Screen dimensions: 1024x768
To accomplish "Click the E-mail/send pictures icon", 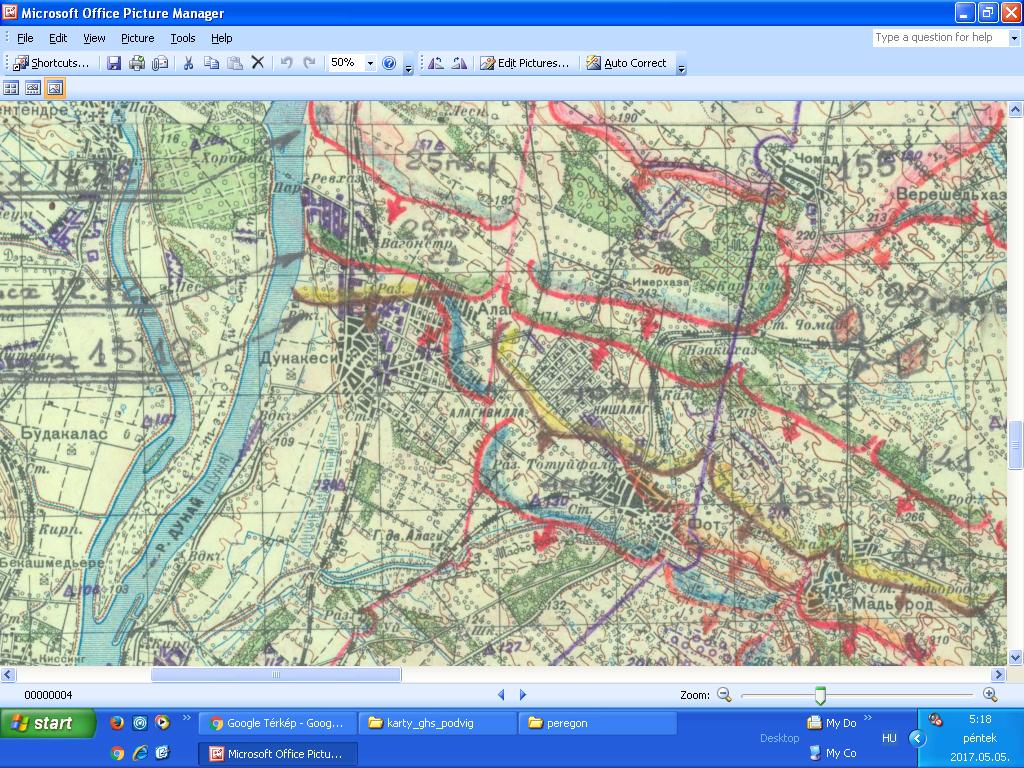I will coord(160,63).
